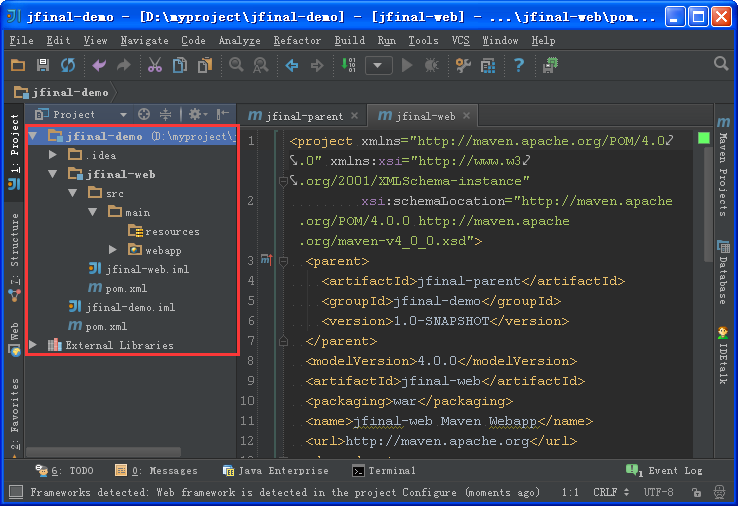The image size is (738, 506).
Task: Toggle the Maven Projects side panel
Action: [723, 167]
